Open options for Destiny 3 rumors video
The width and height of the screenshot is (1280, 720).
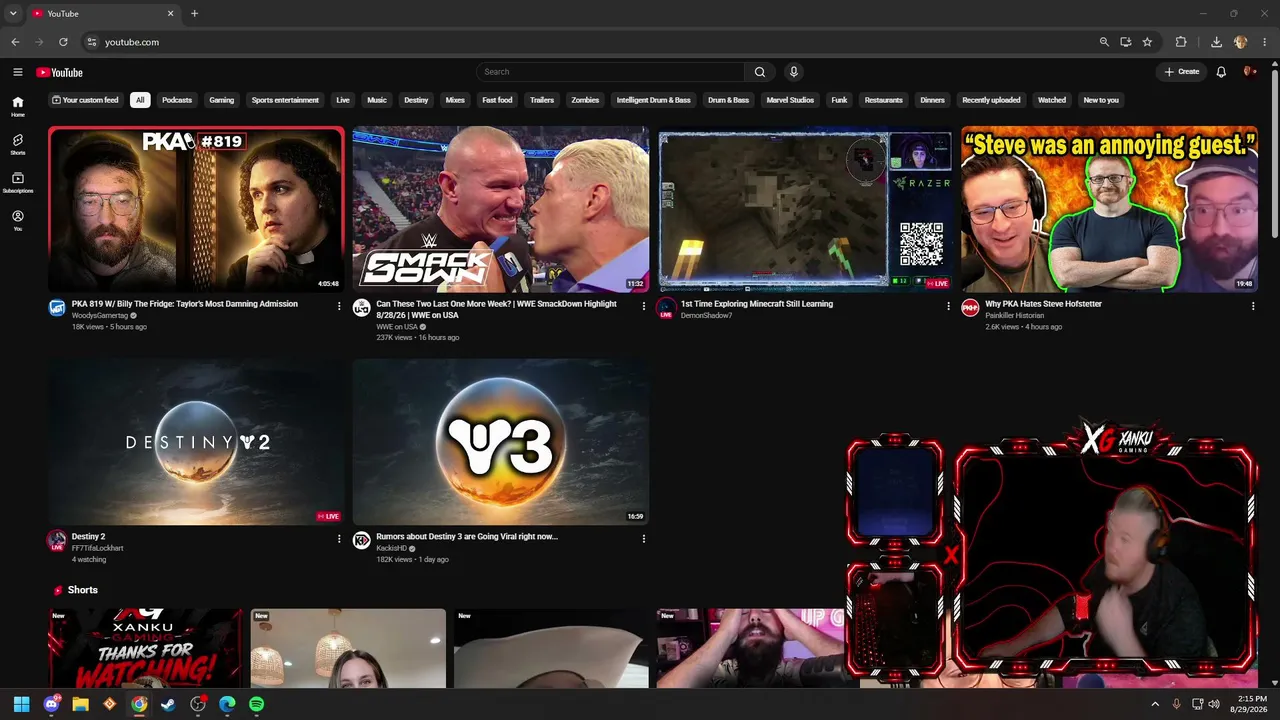644,538
